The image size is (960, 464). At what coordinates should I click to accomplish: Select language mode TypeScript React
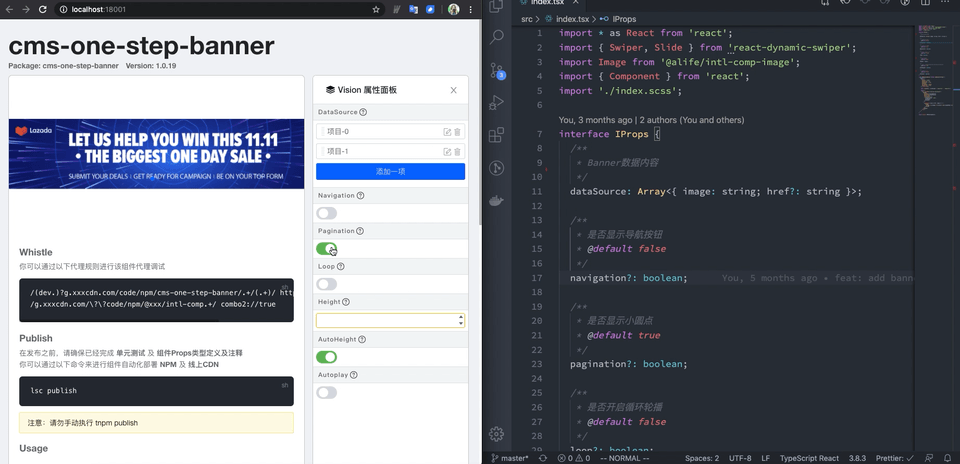[x=809, y=458]
